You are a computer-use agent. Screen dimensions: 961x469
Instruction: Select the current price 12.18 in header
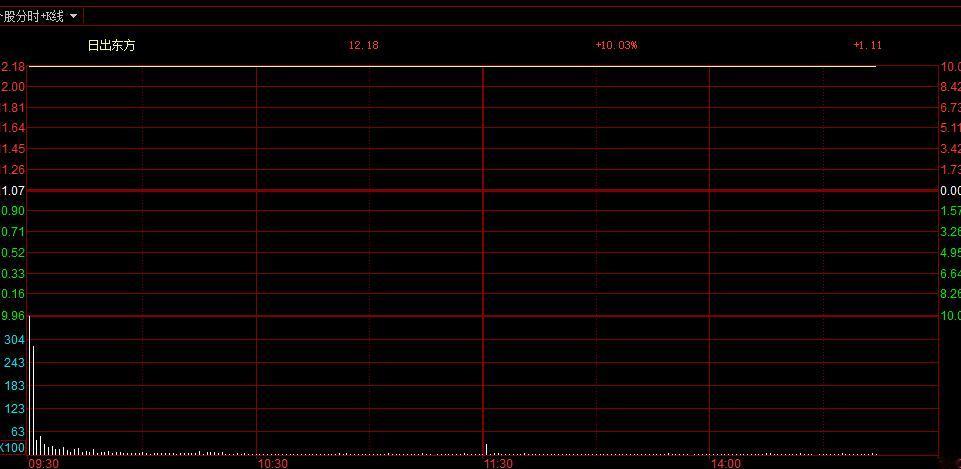coord(363,45)
